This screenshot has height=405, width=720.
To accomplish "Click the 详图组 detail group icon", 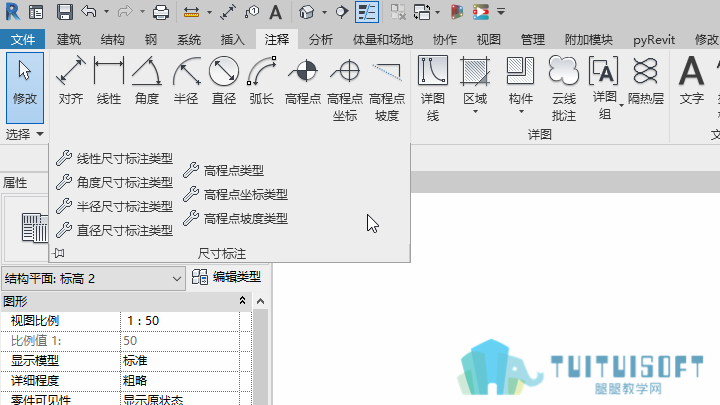I will [604, 71].
